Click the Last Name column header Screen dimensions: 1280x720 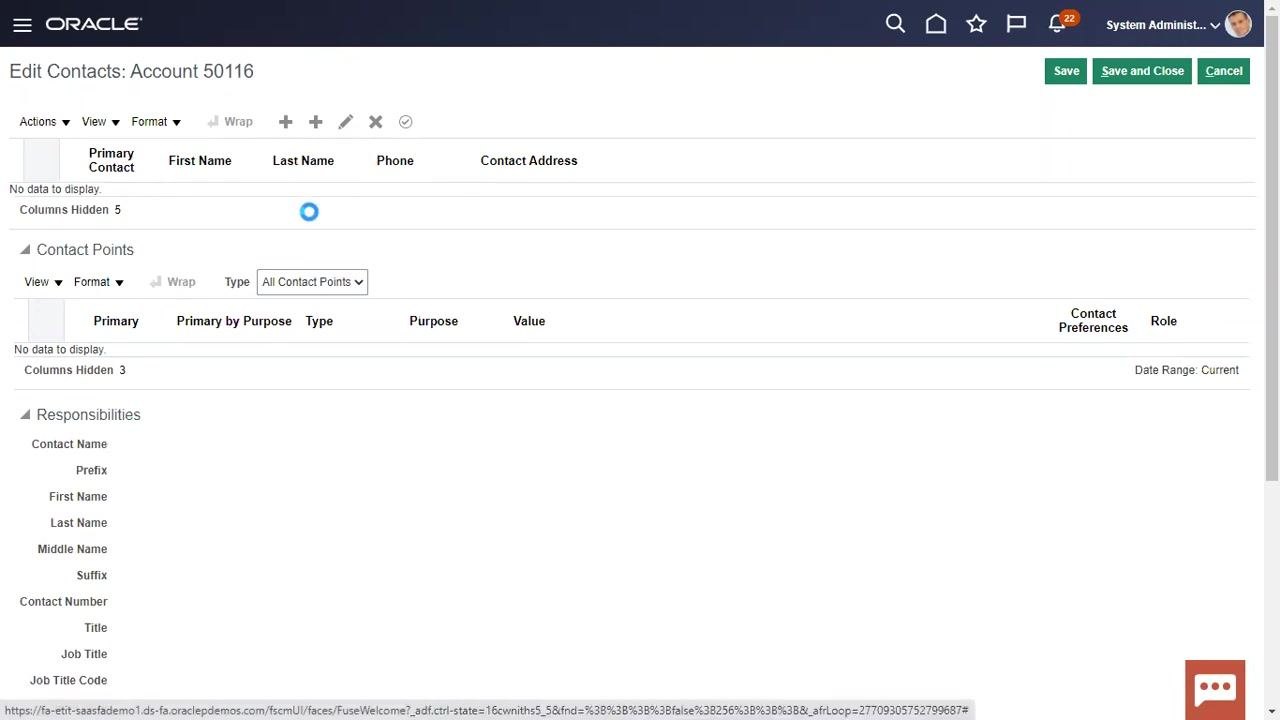[303, 160]
